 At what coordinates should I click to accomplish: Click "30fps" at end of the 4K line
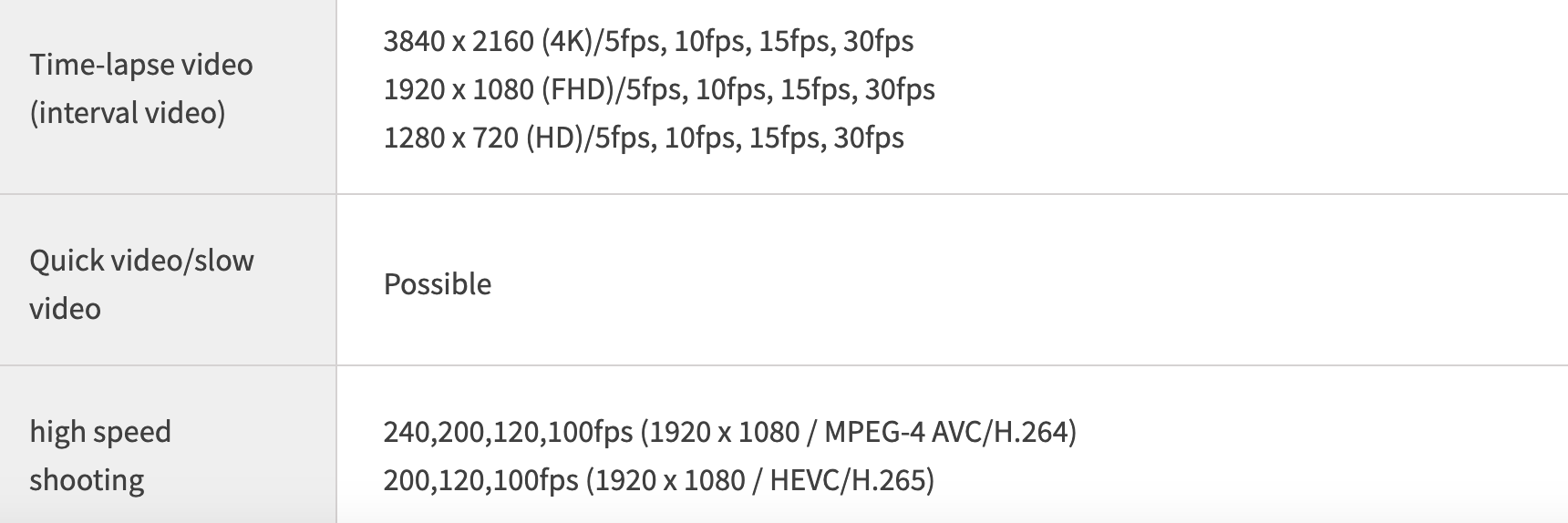(x=878, y=41)
